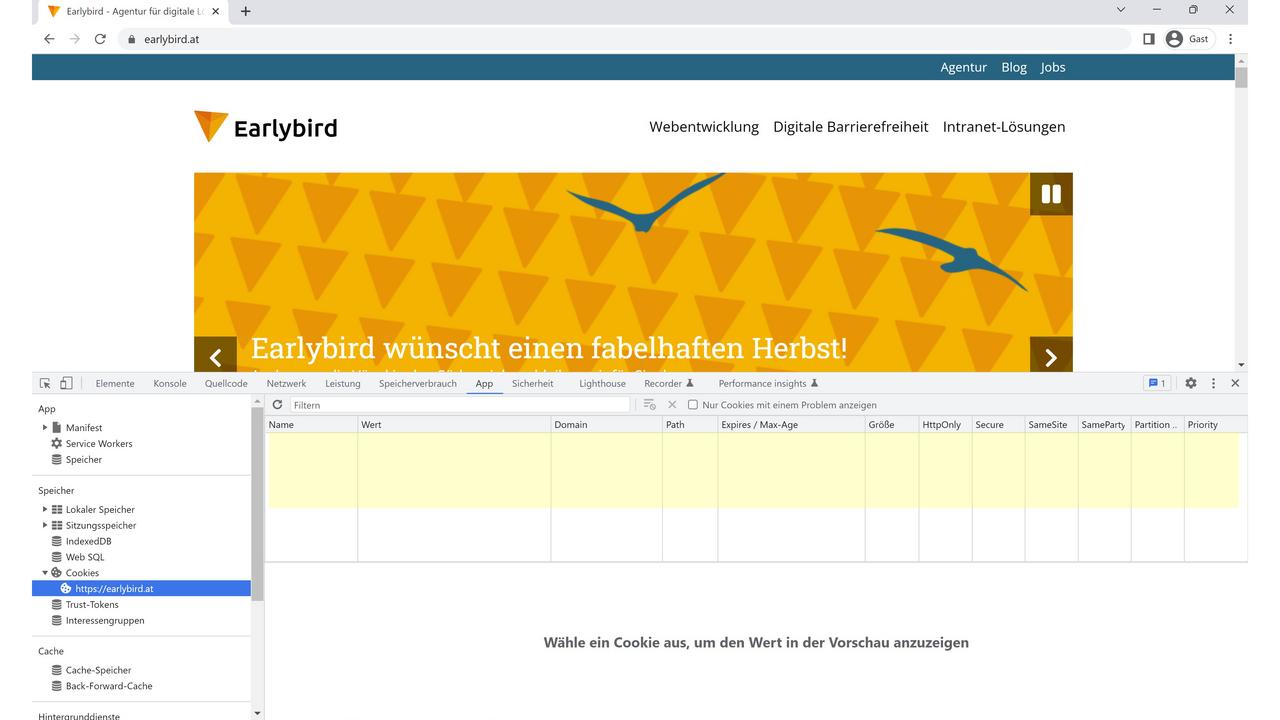Open DevTools settings gear

pos(1190,383)
